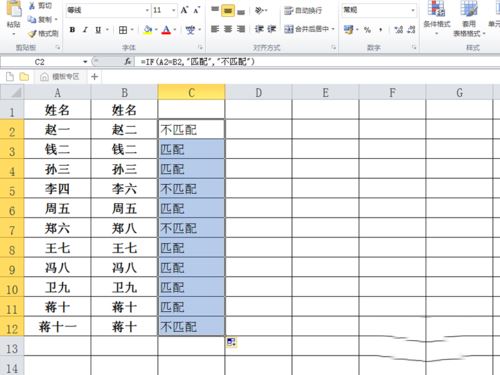Expand the font size combo box

pos(174,11)
